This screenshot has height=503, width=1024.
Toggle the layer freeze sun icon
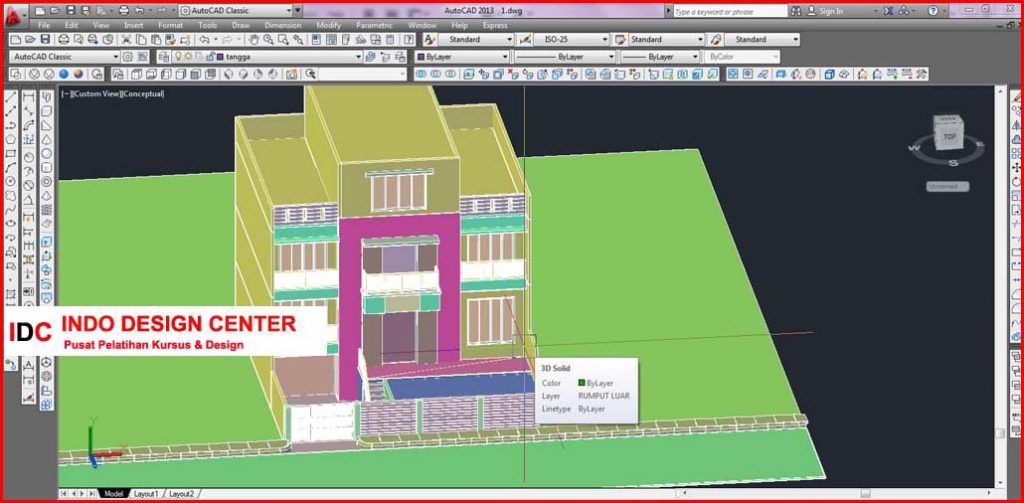point(188,57)
